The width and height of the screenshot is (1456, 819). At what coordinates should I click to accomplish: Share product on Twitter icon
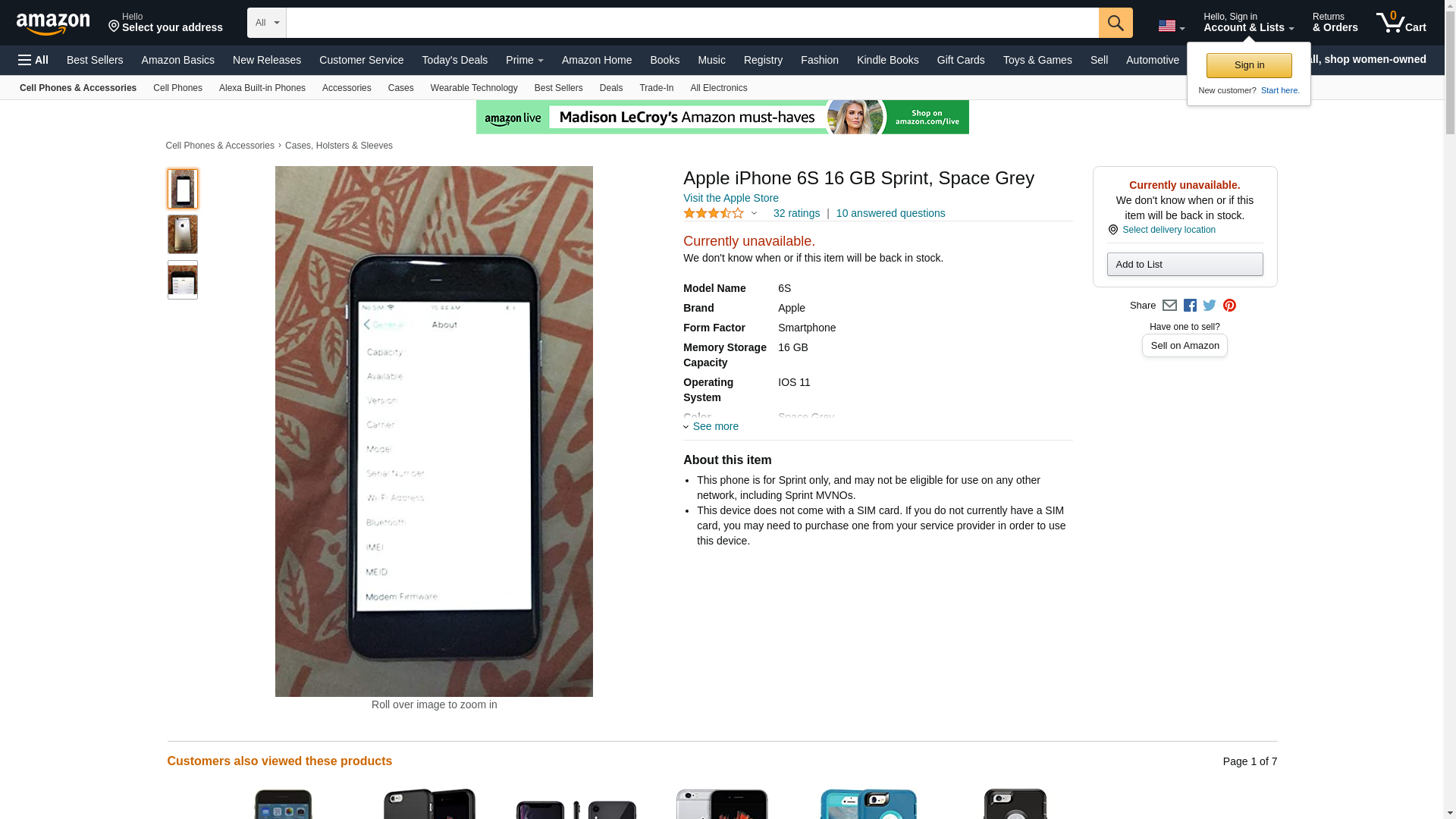click(1210, 306)
